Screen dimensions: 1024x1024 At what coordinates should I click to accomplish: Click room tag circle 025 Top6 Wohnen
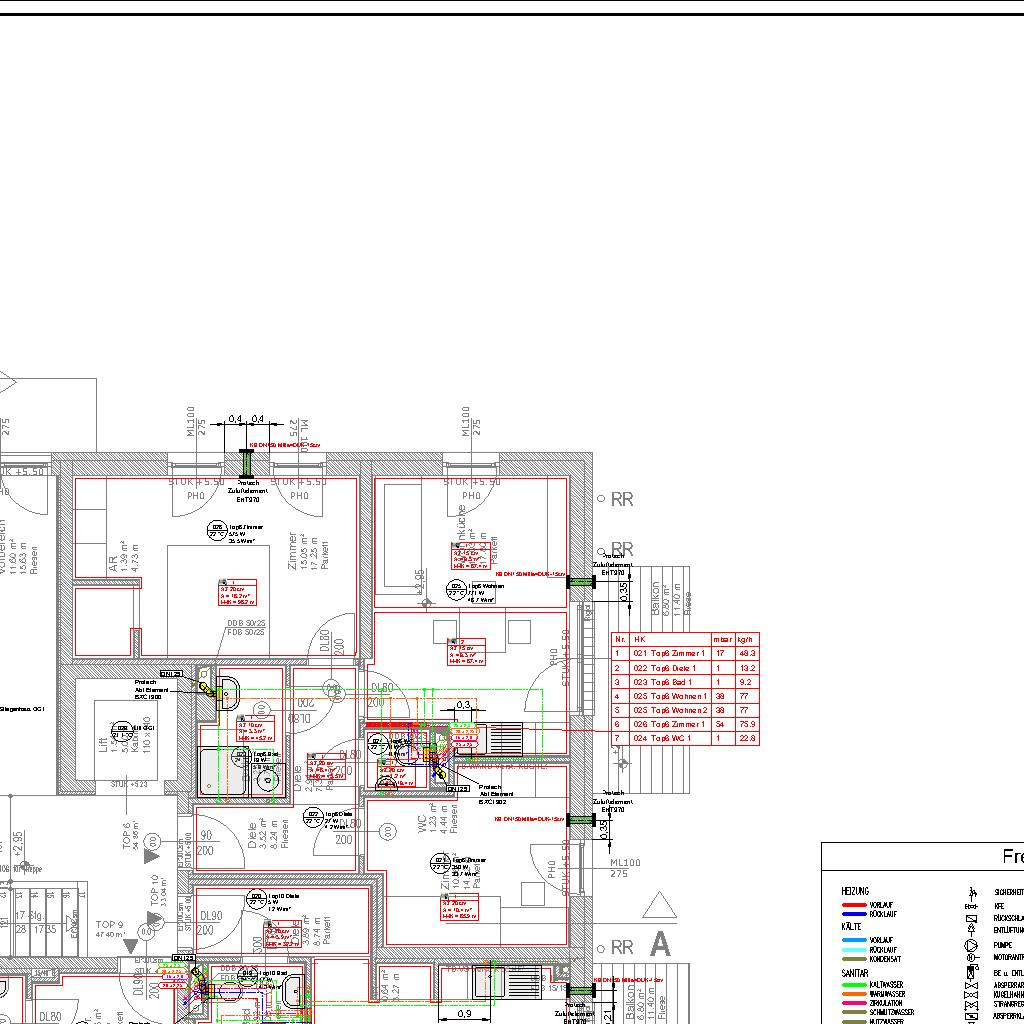point(456,589)
